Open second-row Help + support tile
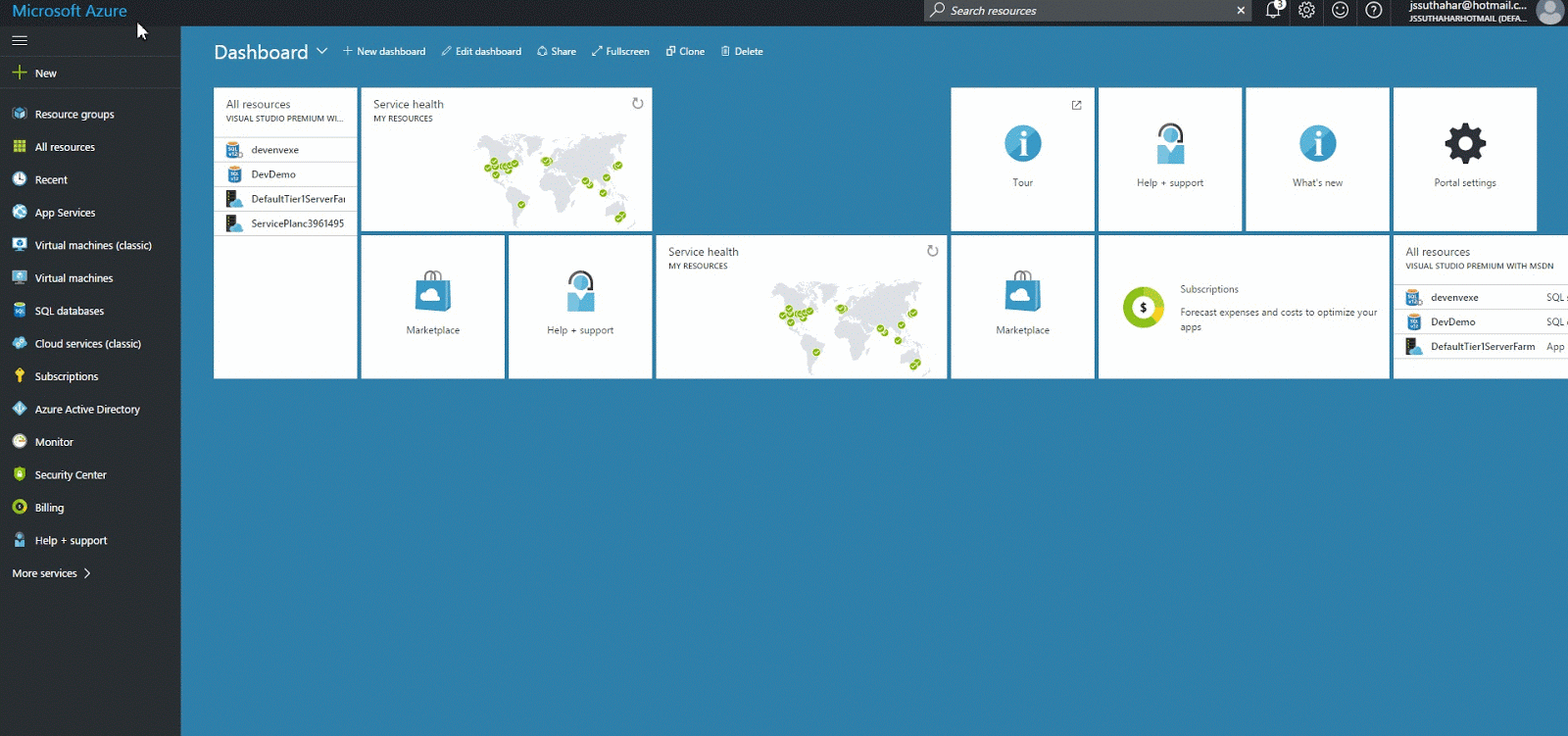1568x736 pixels. click(x=580, y=307)
